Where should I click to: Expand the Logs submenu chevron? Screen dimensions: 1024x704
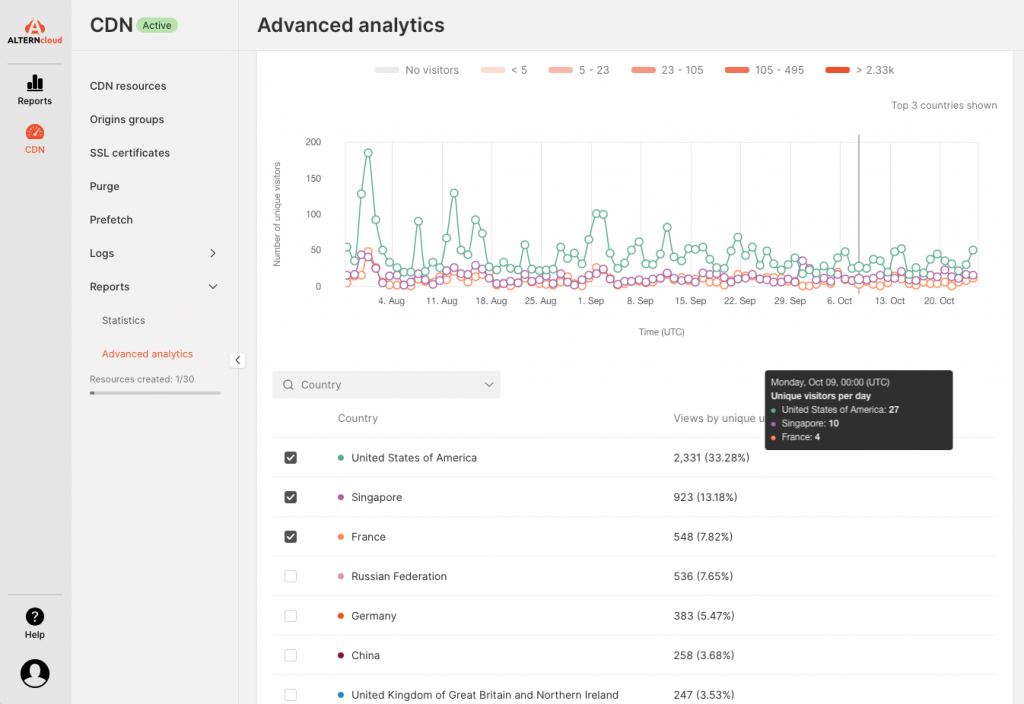212,254
